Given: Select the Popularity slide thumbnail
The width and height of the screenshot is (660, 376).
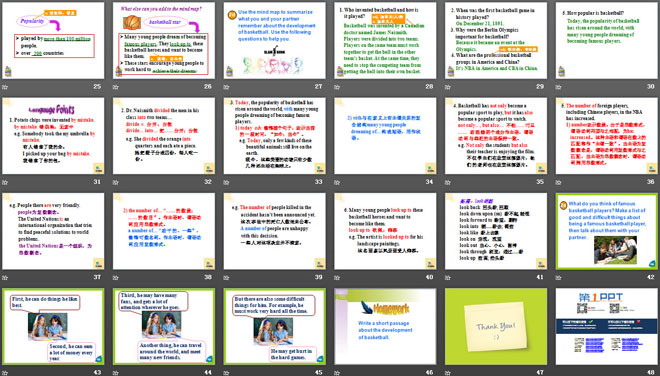Looking at the screenshot, I should [53, 40].
